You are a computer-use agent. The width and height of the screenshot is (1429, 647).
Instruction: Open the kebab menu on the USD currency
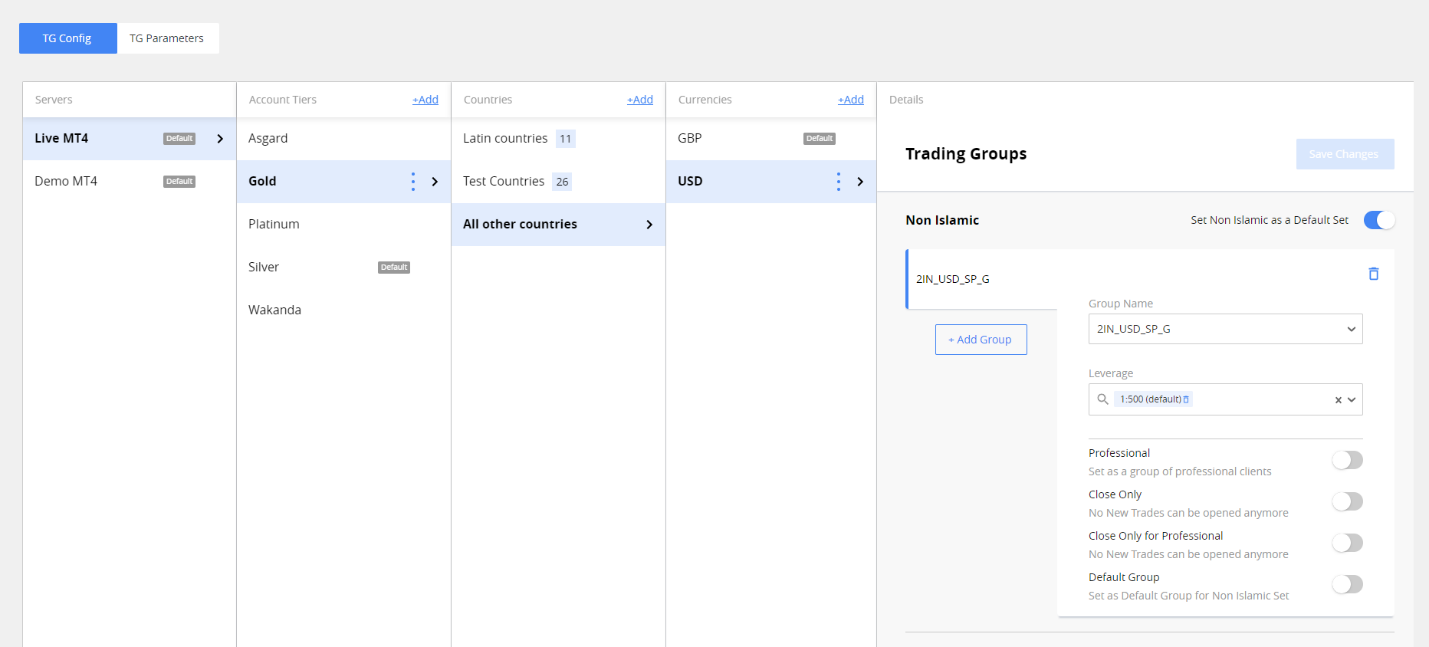[838, 181]
